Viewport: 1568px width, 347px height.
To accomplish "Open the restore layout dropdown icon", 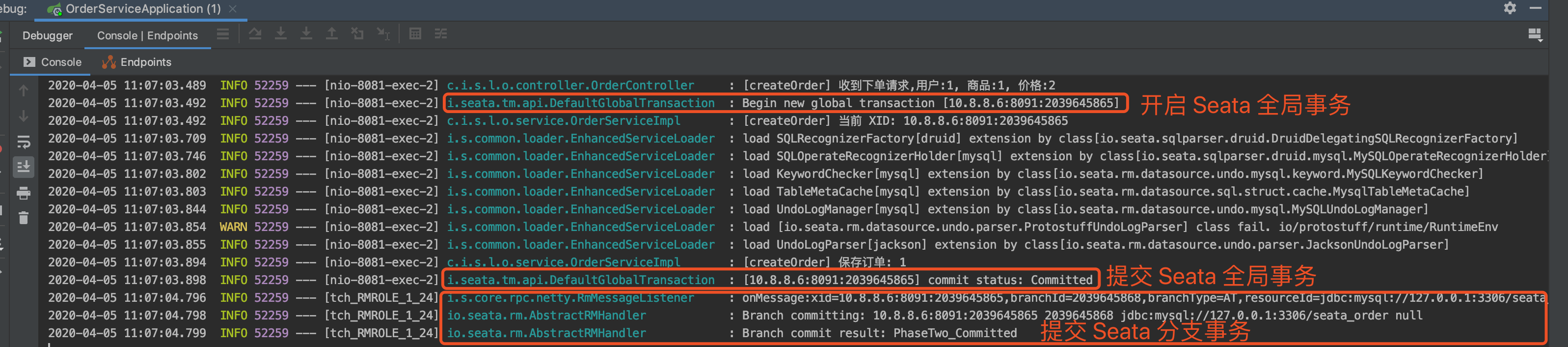I will [x=1535, y=35].
